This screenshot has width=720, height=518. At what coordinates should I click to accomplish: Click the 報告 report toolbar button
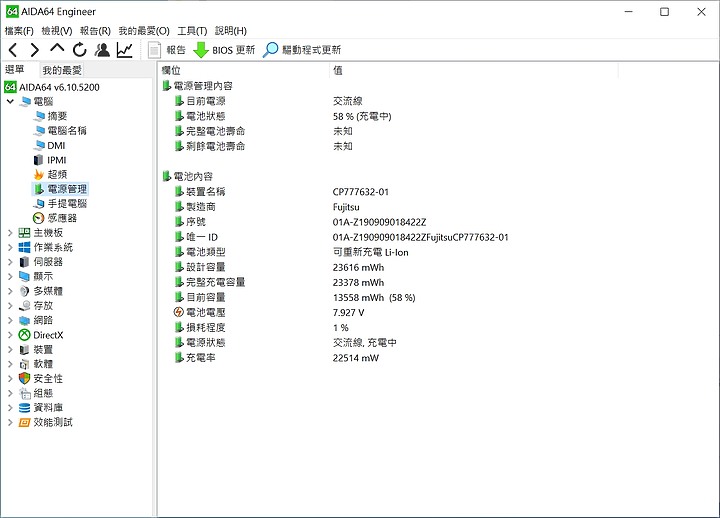(x=166, y=50)
